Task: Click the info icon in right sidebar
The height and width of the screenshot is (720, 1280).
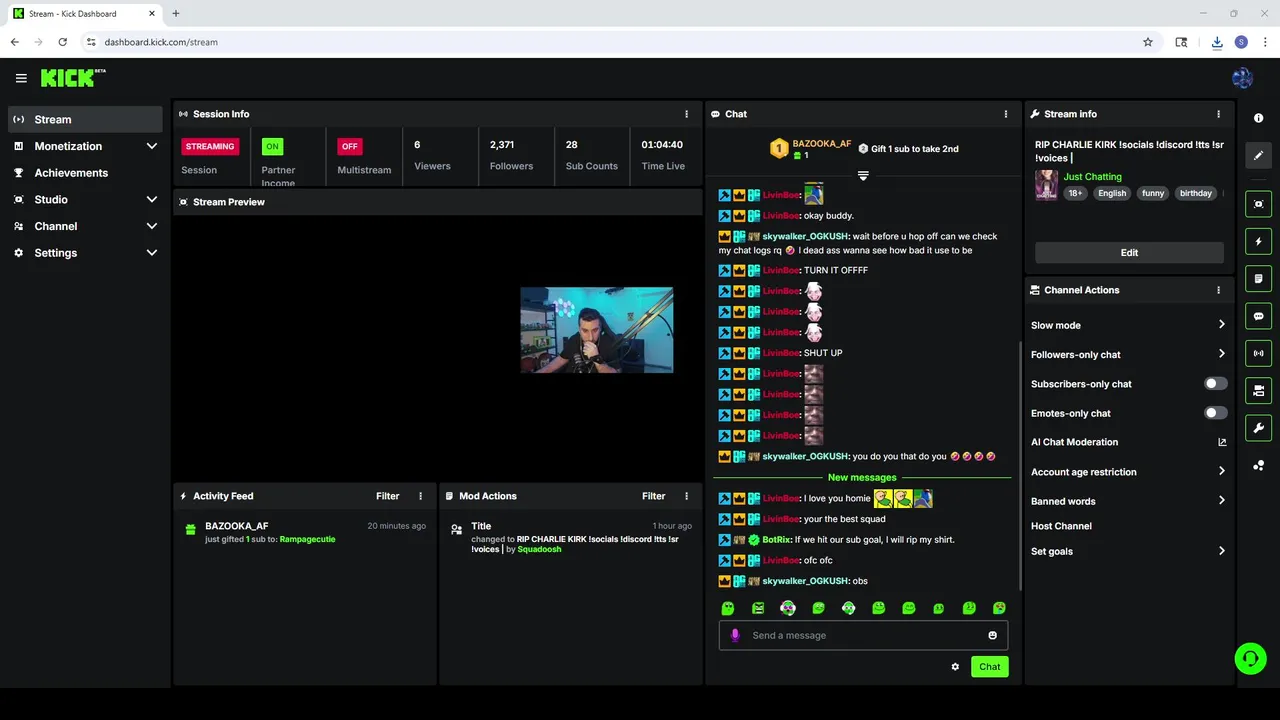Action: pyautogui.click(x=1258, y=118)
